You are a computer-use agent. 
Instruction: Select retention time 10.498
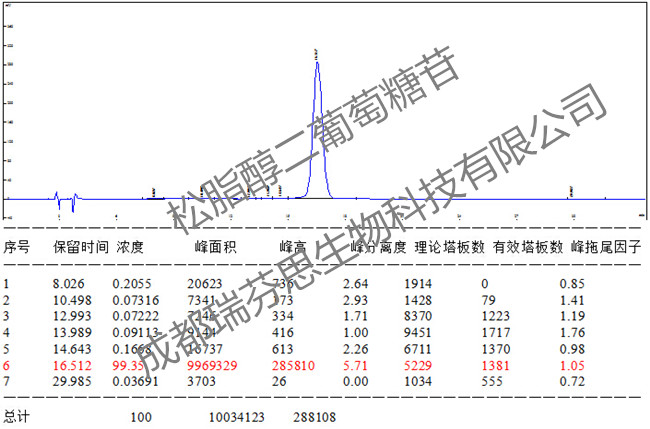72,300
